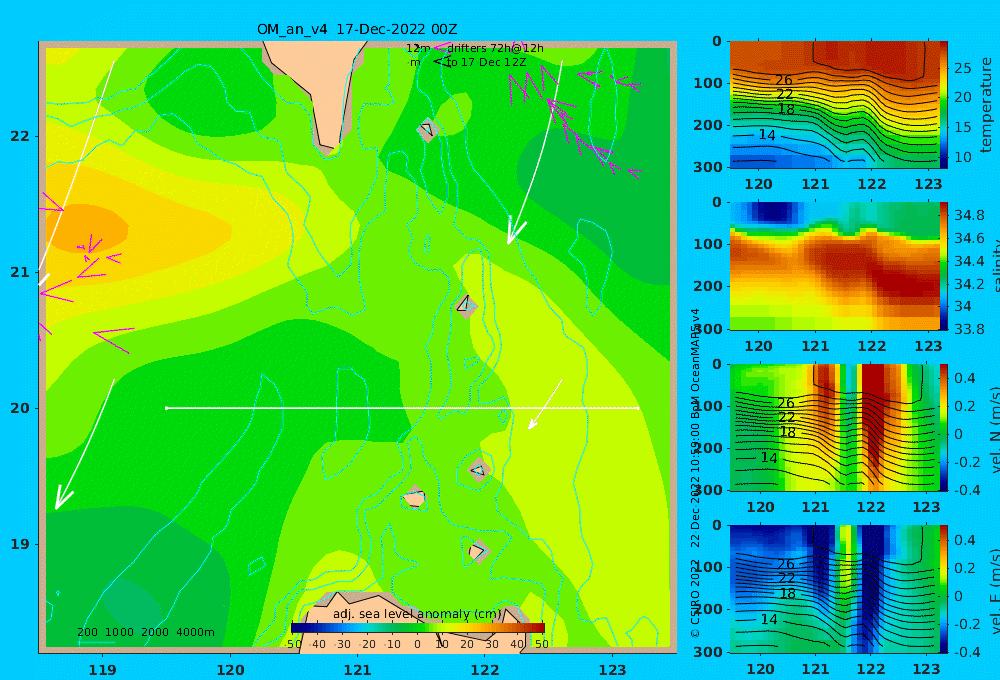This screenshot has height=680, width=1000.
Task: Click the 'temperature' colorbar axis label
Action: click(987, 105)
